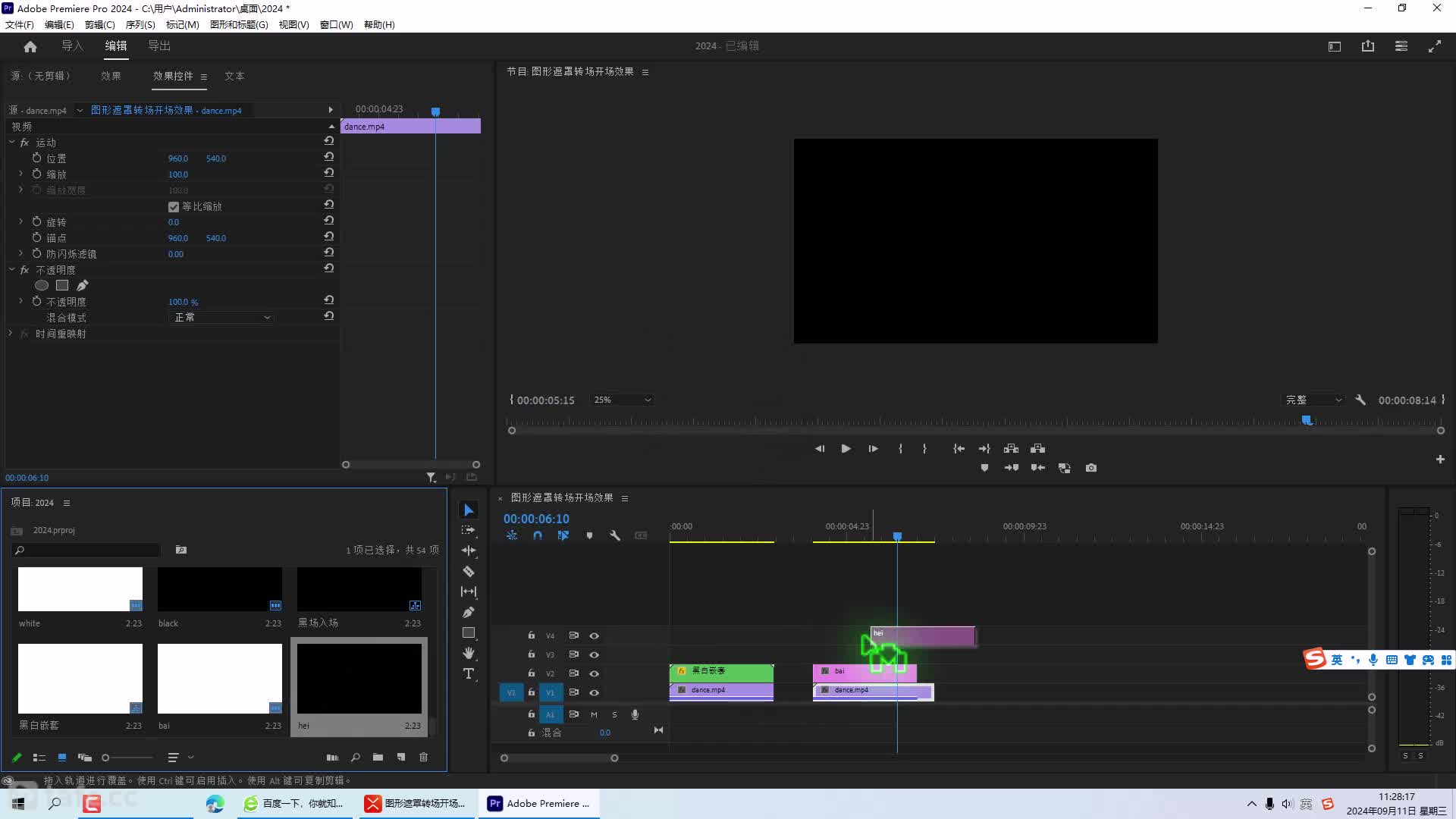
Task: Create new bin in project panel
Action: click(378, 757)
